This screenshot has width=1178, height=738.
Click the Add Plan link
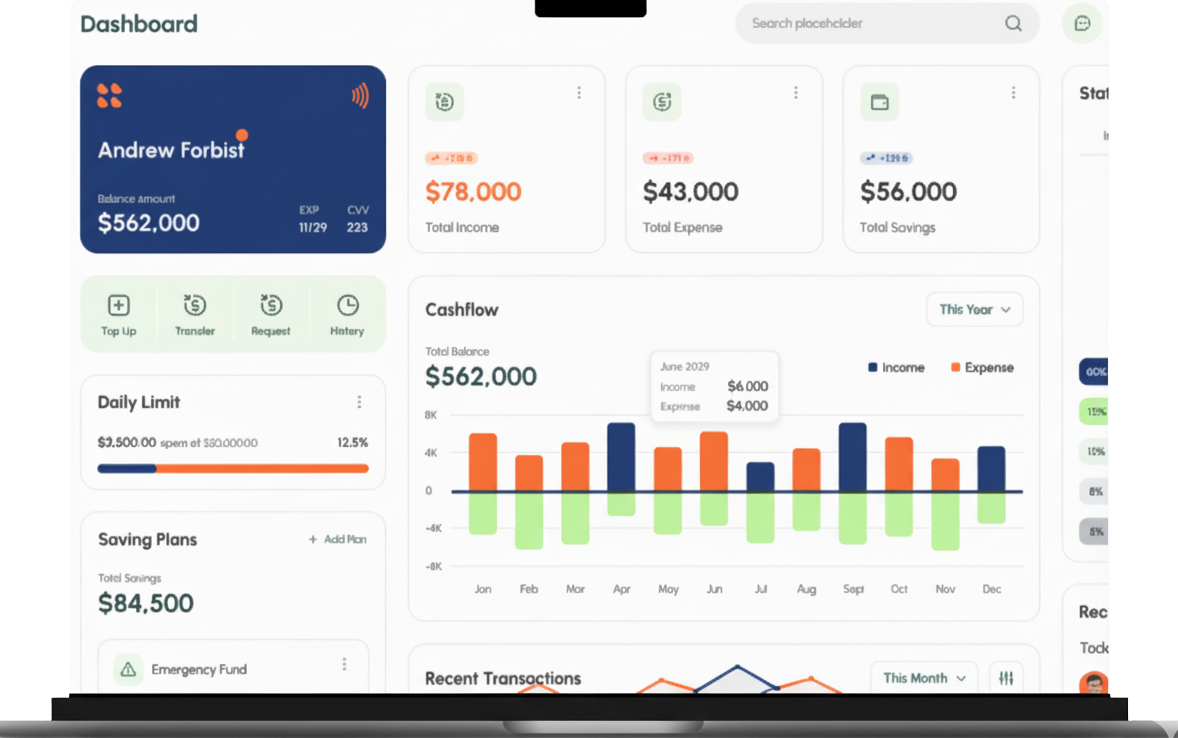pos(337,540)
